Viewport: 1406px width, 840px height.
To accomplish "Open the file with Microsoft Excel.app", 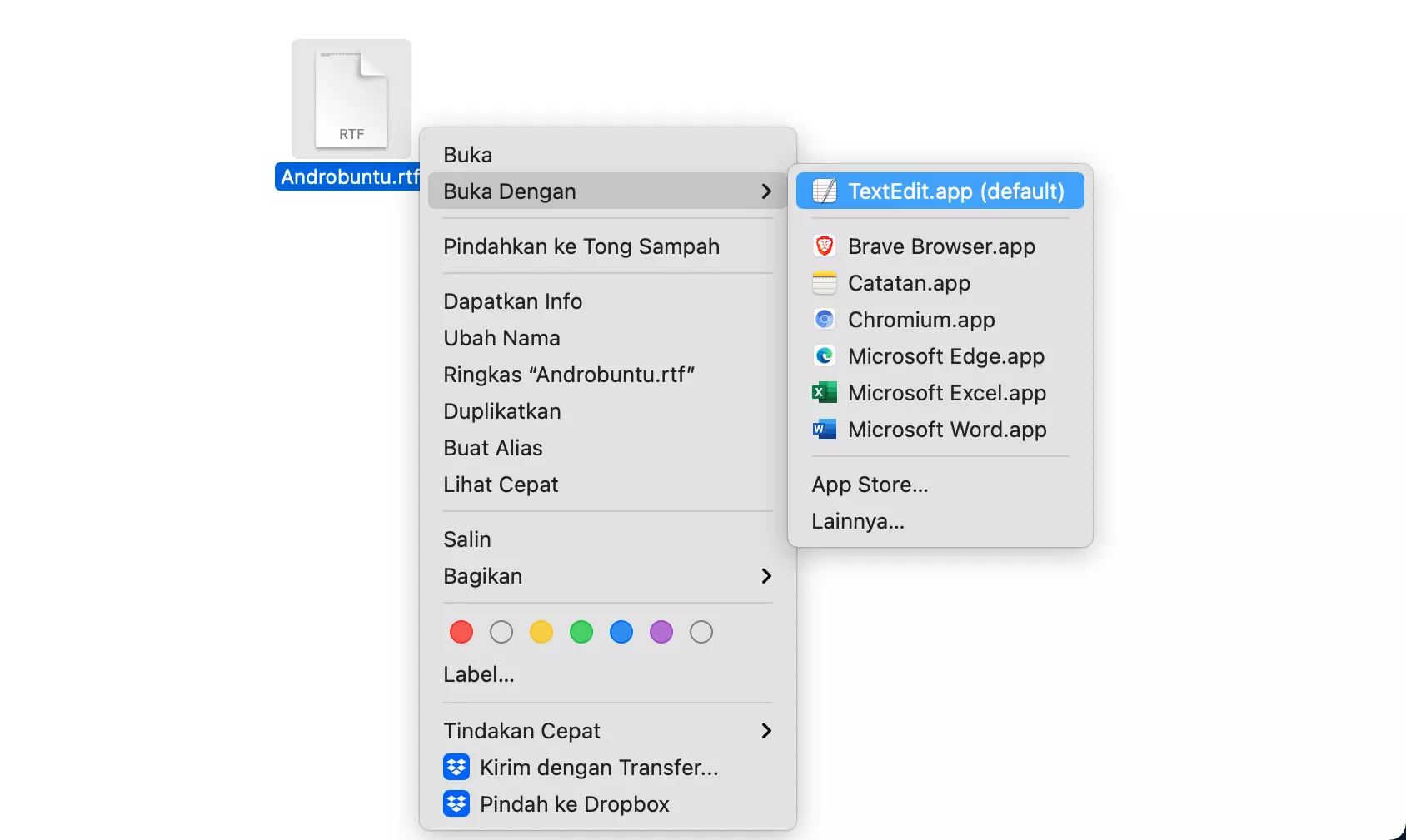I will point(946,393).
